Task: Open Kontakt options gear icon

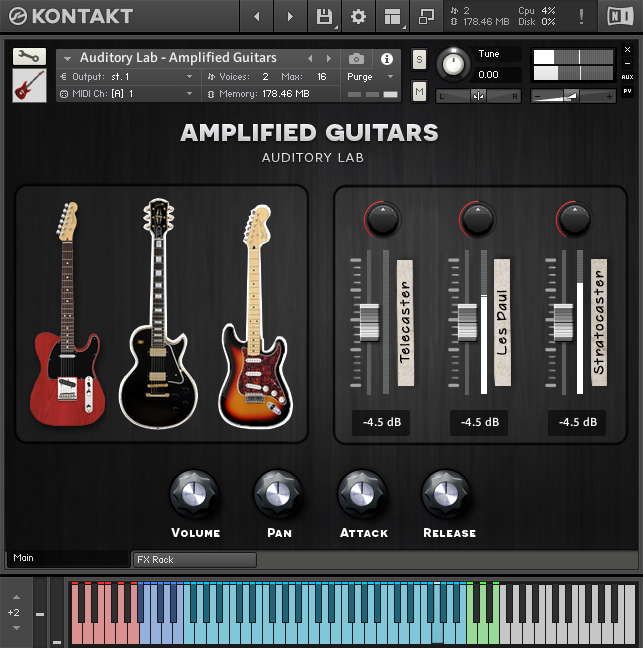Action: [358, 17]
